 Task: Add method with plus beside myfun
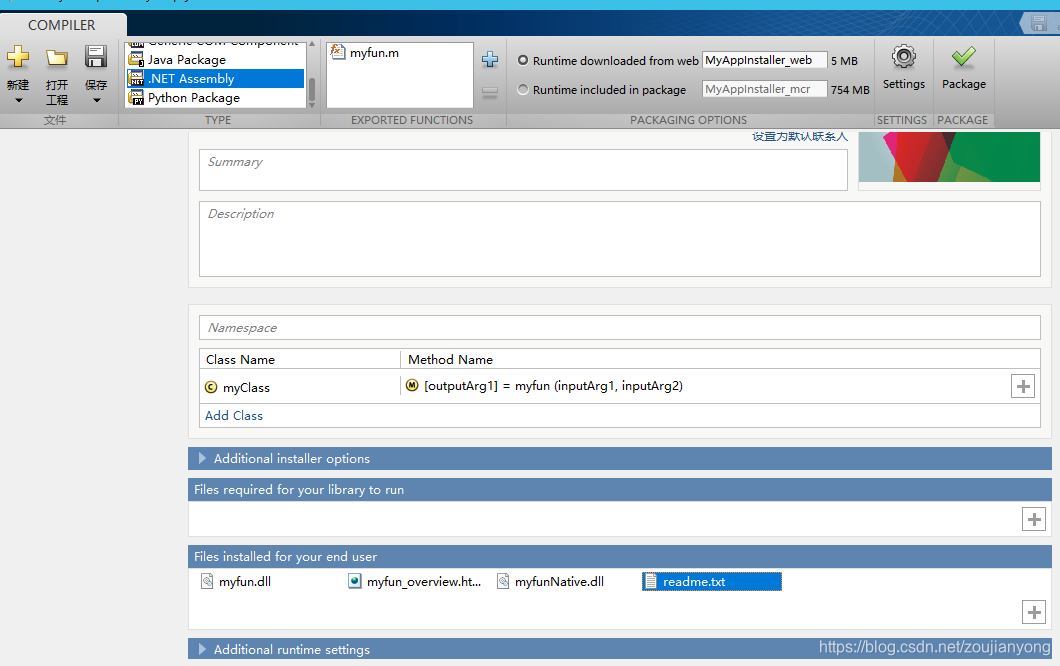pos(1022,386)
